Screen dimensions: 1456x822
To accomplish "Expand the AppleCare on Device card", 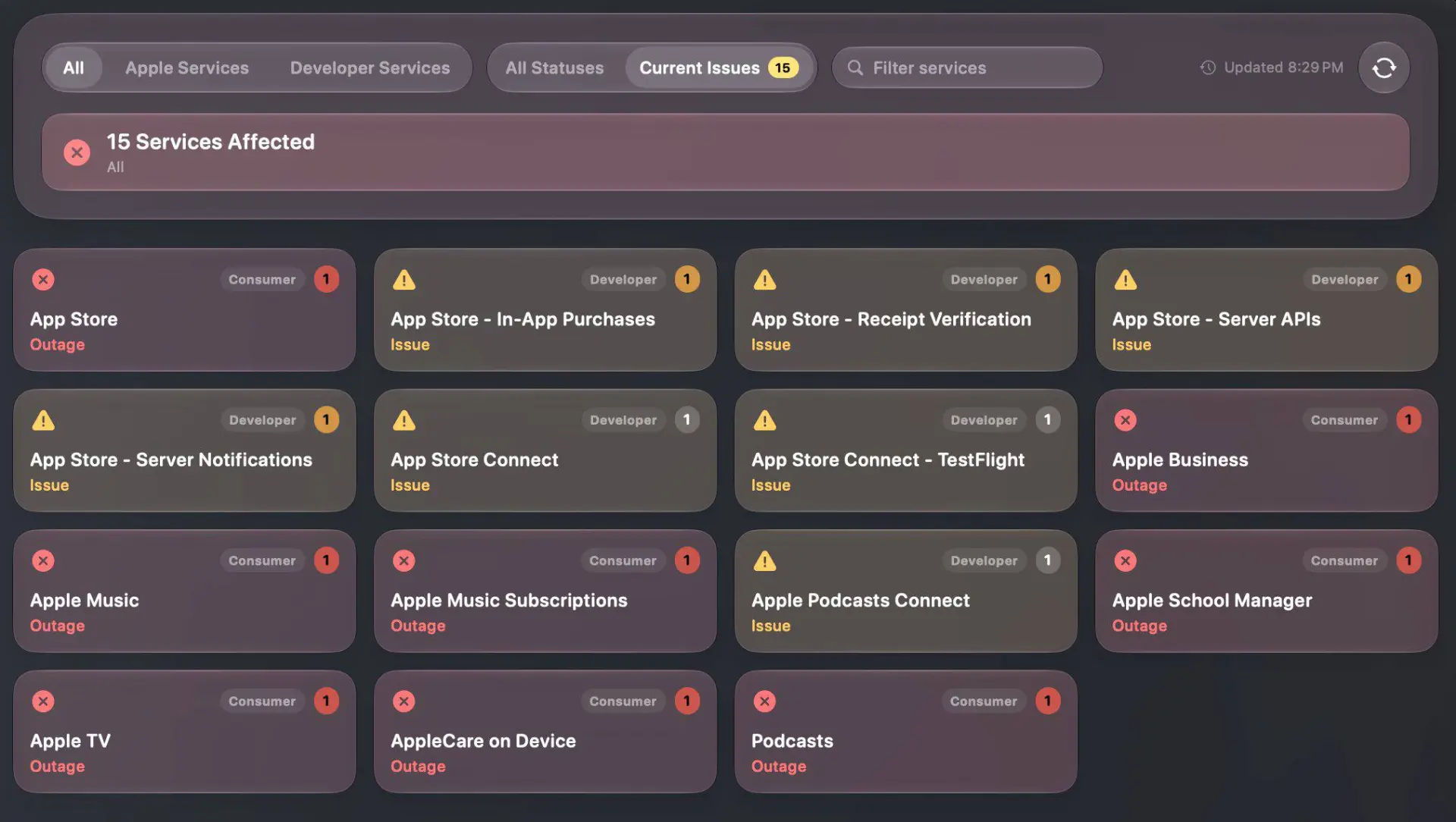I will pyautogui.click(x=545, y=732).
